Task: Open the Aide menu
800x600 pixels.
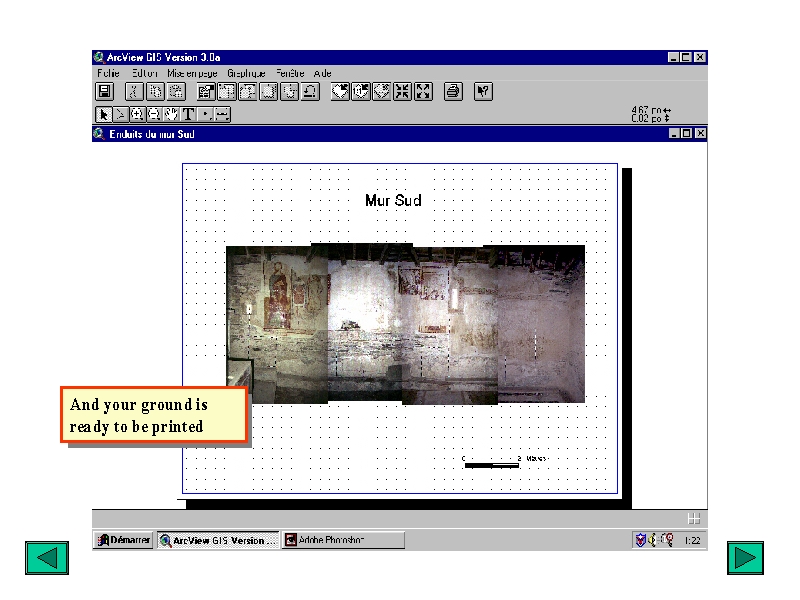Action: click(x=322, y=73)
